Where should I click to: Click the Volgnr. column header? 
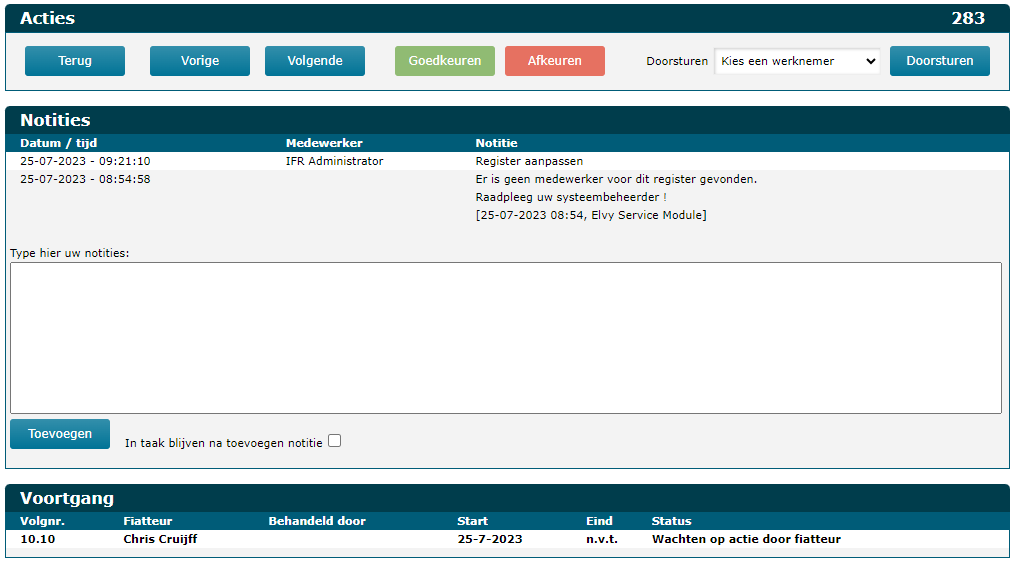click(44, 521)
